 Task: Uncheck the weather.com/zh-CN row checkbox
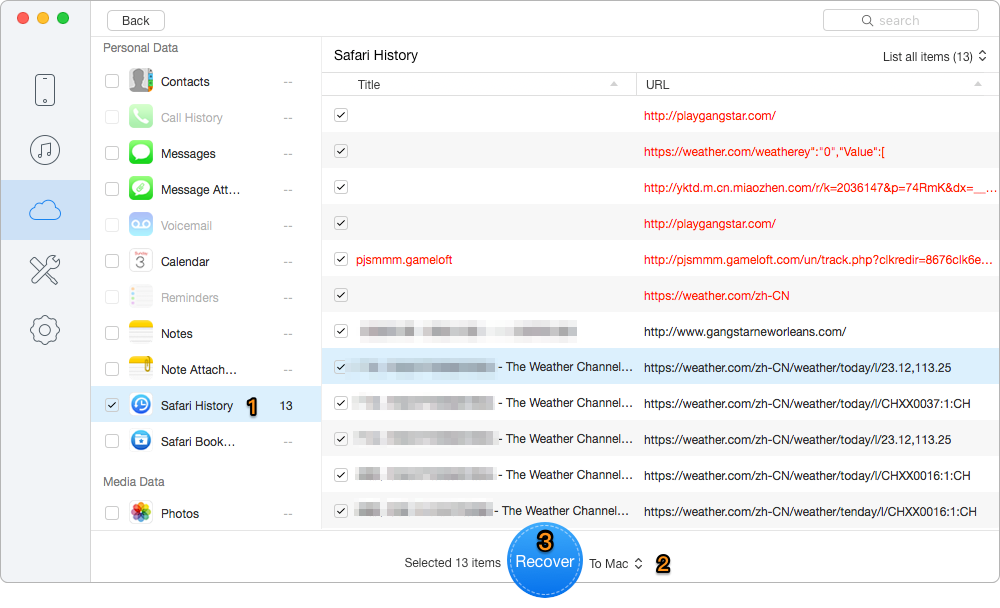(341, 295)
